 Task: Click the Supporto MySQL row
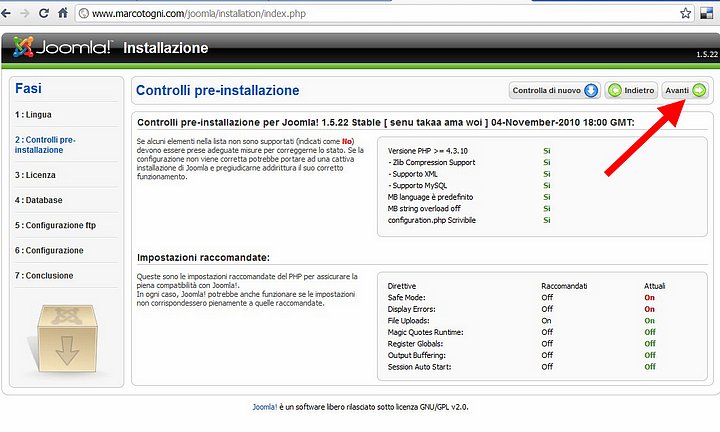point(469,185)
